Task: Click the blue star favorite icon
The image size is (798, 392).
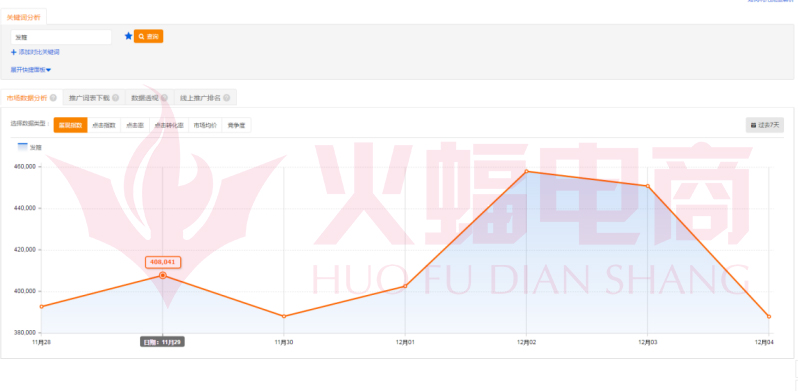Action: tap(128, 36)
